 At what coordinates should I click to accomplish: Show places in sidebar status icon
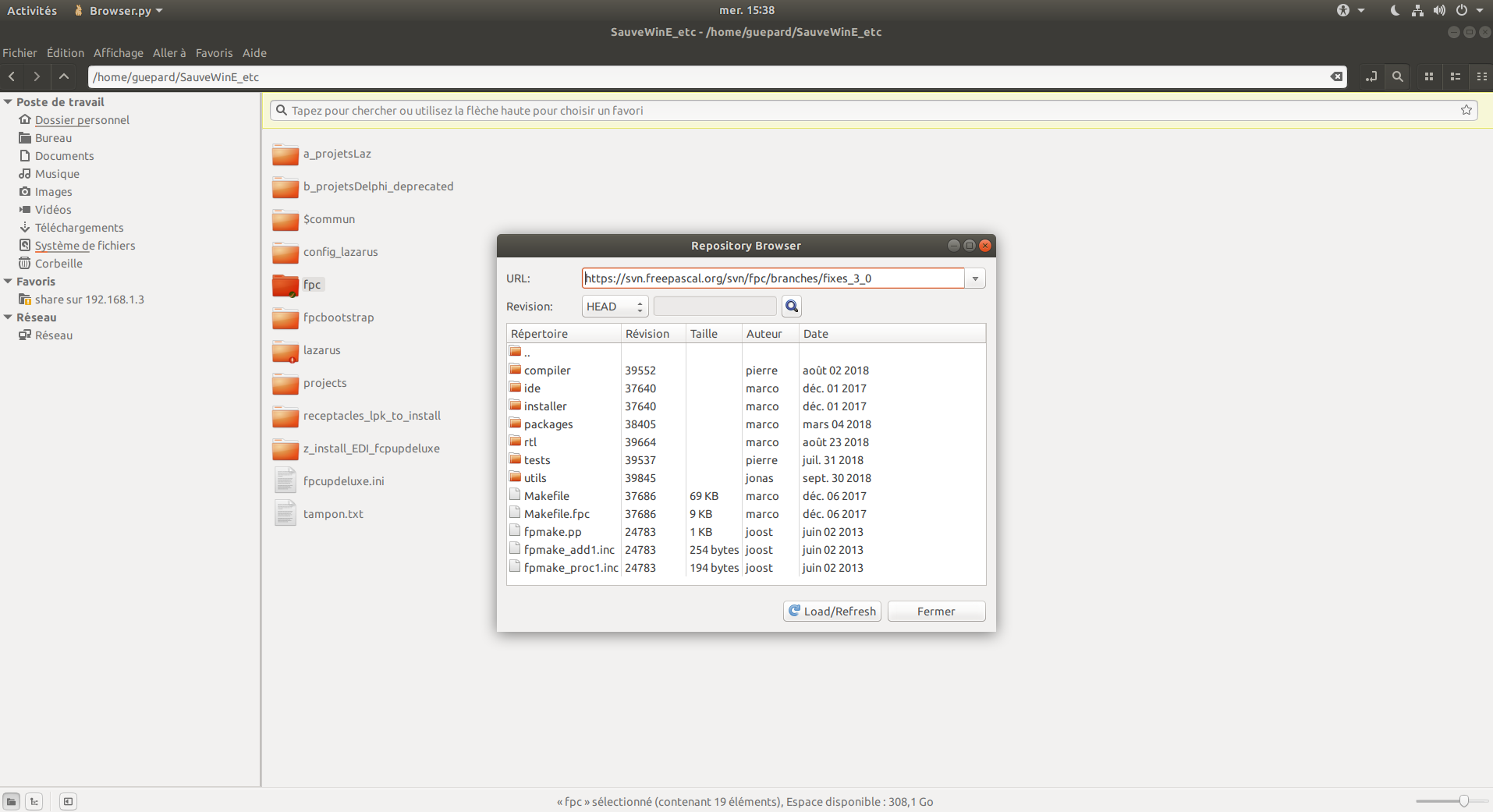tap(12, 801)
